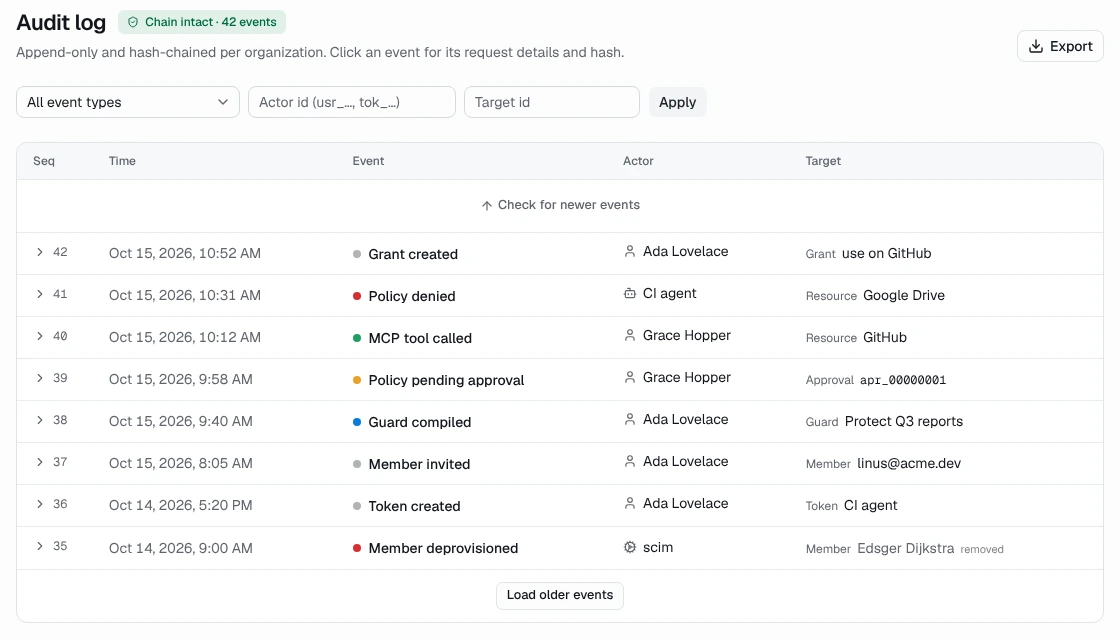Expand event row 36 chevron
The height and width of the screenshot is (640, 1120).
click(x=39, y=504)
